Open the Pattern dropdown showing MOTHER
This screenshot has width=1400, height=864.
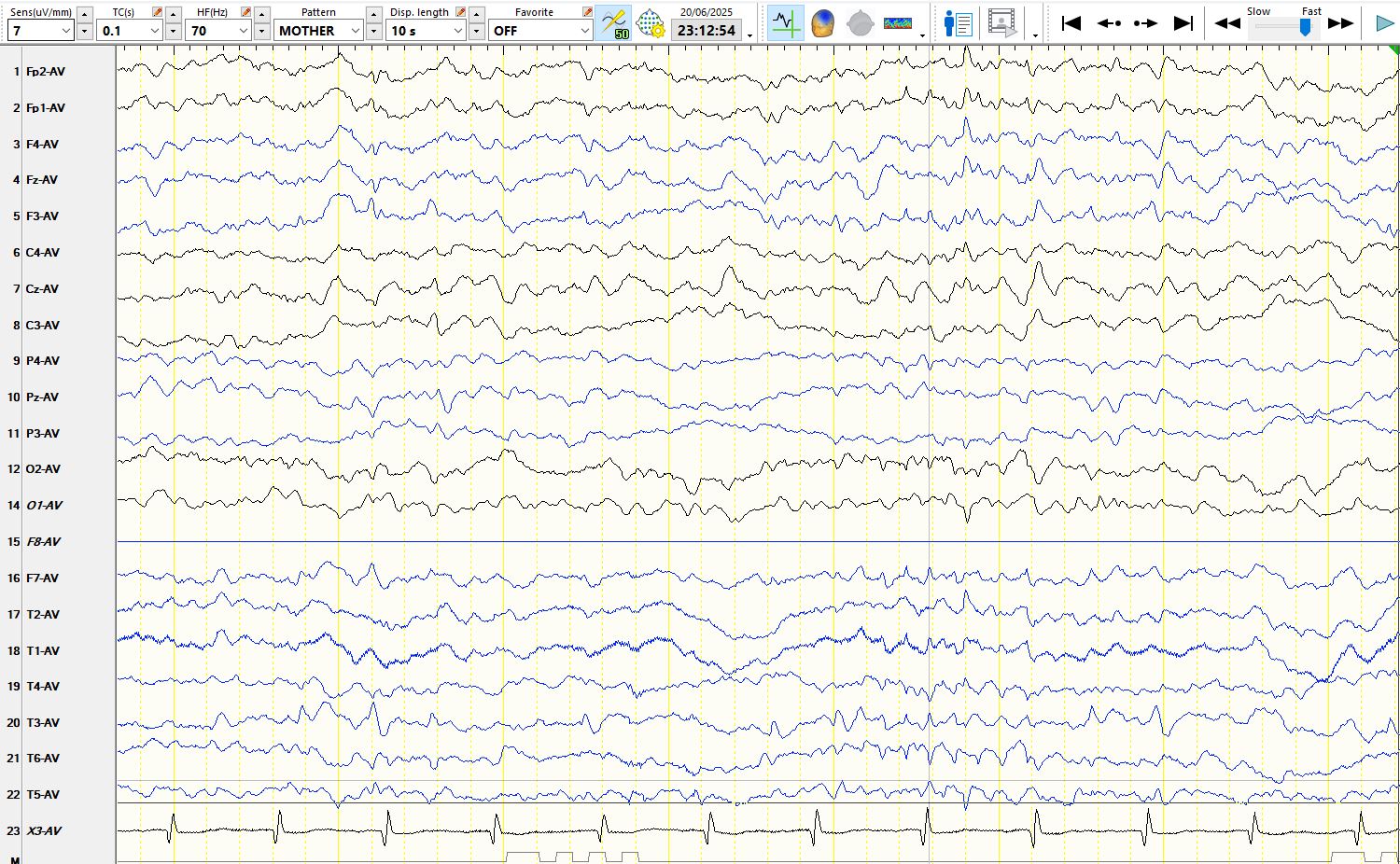click(x=355, y=31)
